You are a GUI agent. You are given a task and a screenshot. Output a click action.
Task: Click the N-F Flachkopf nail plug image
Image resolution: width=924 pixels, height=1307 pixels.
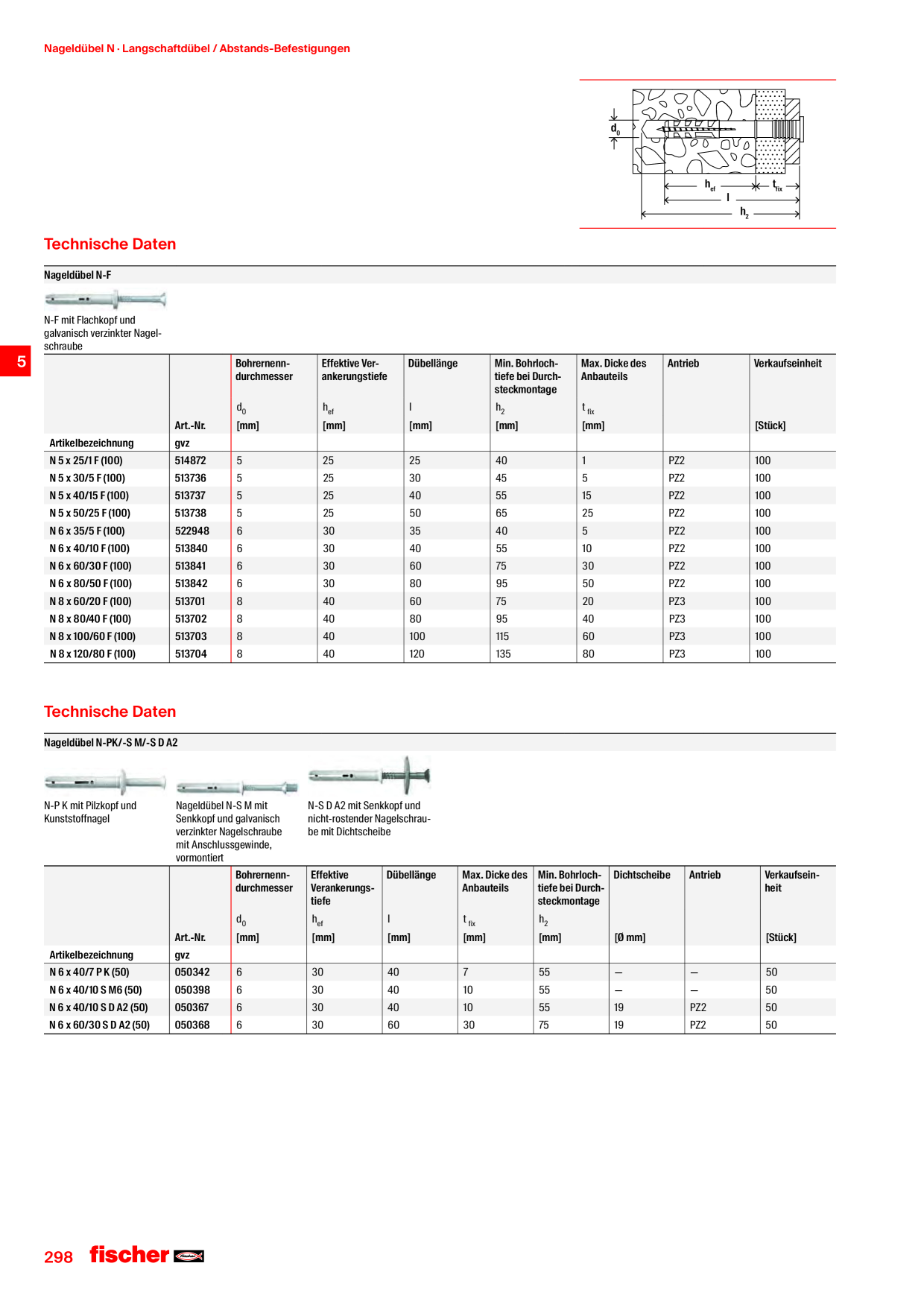[105, 300]
